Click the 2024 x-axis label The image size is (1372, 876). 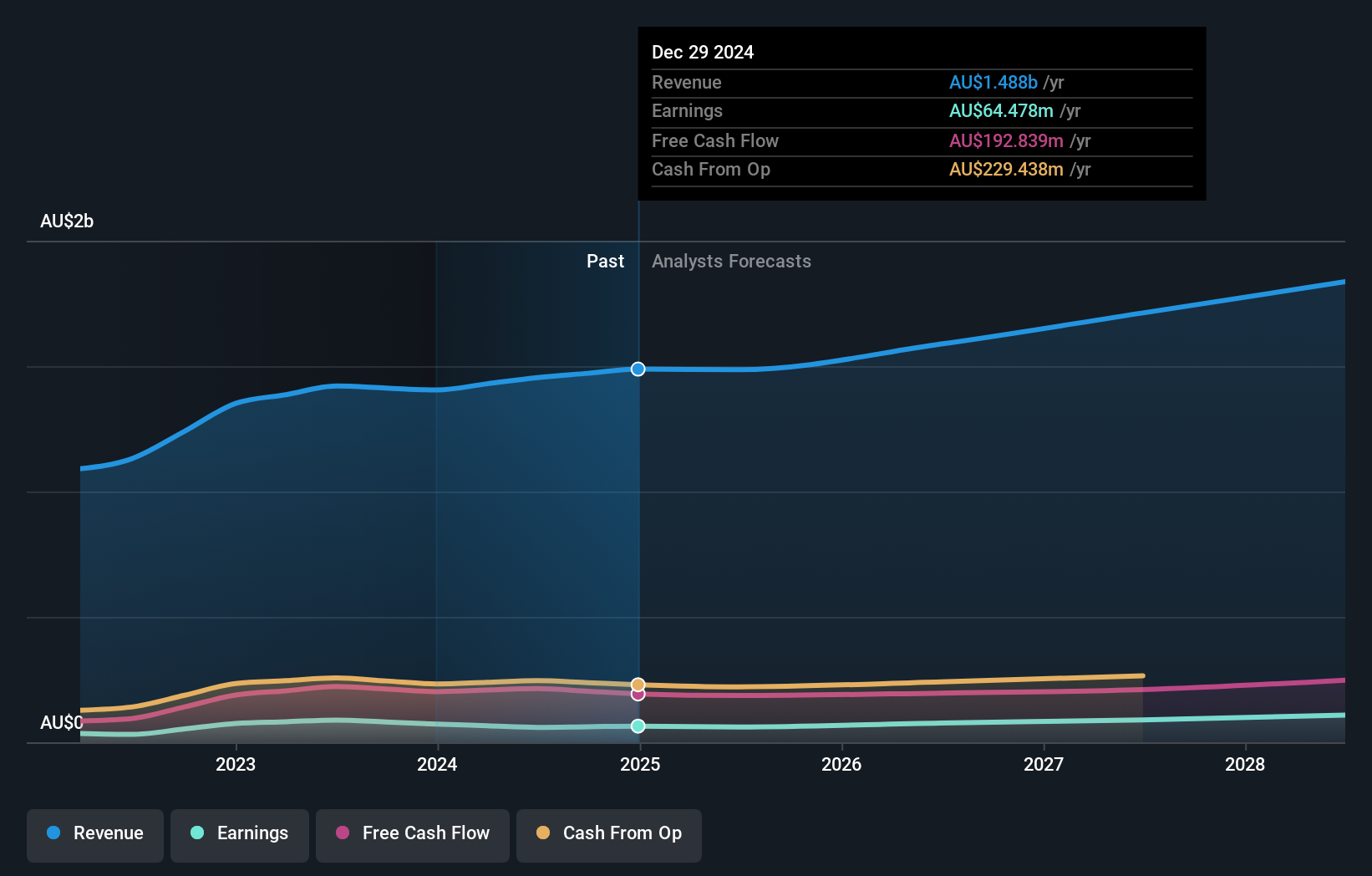pyautogui.click(x=437, y=764)
